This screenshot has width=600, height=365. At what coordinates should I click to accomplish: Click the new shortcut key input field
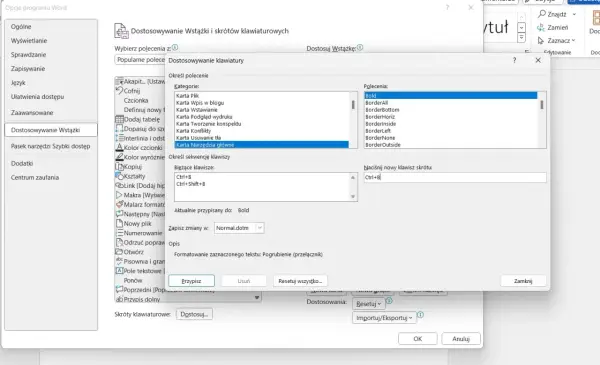click(x=455, y=177)
